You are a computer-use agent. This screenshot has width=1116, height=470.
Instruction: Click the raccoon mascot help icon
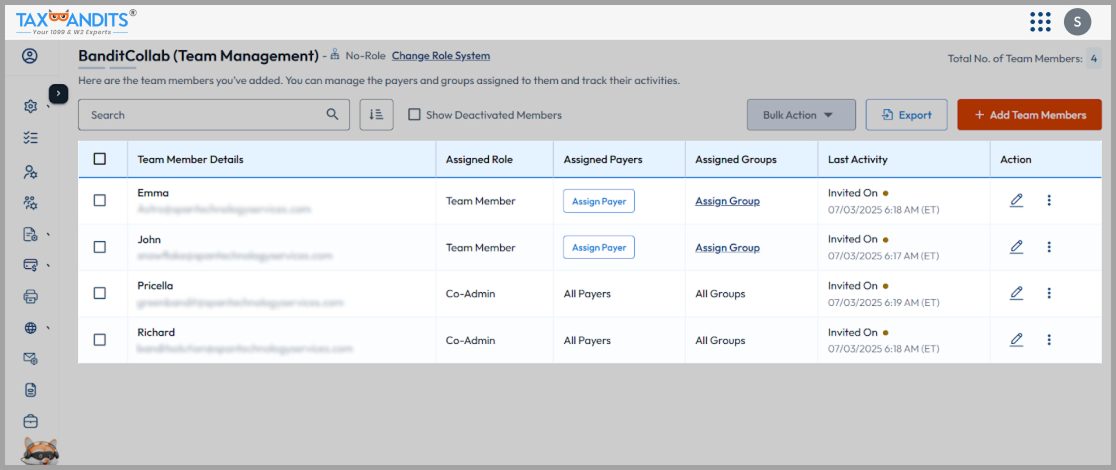pyautogui.click(x=41, y=451)
